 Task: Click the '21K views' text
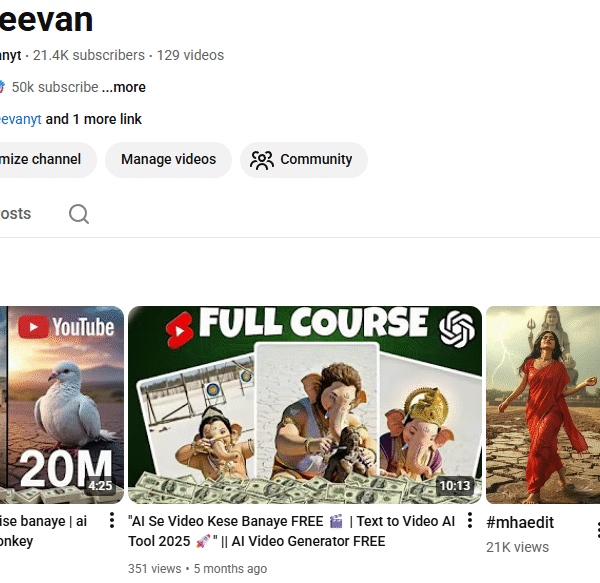click(517, 547)
